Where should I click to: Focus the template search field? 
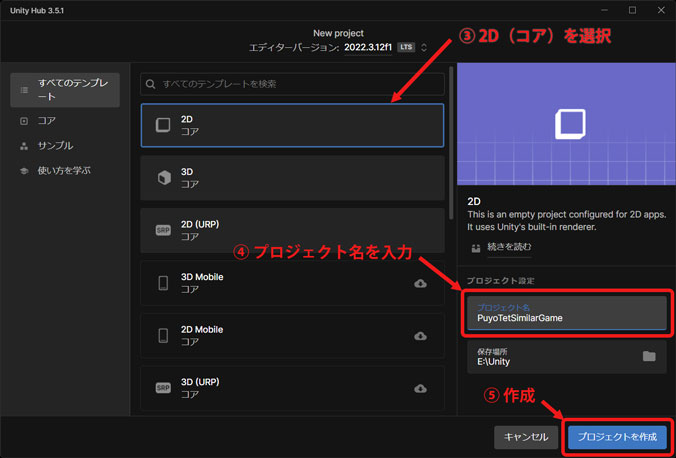coord(292,84)
